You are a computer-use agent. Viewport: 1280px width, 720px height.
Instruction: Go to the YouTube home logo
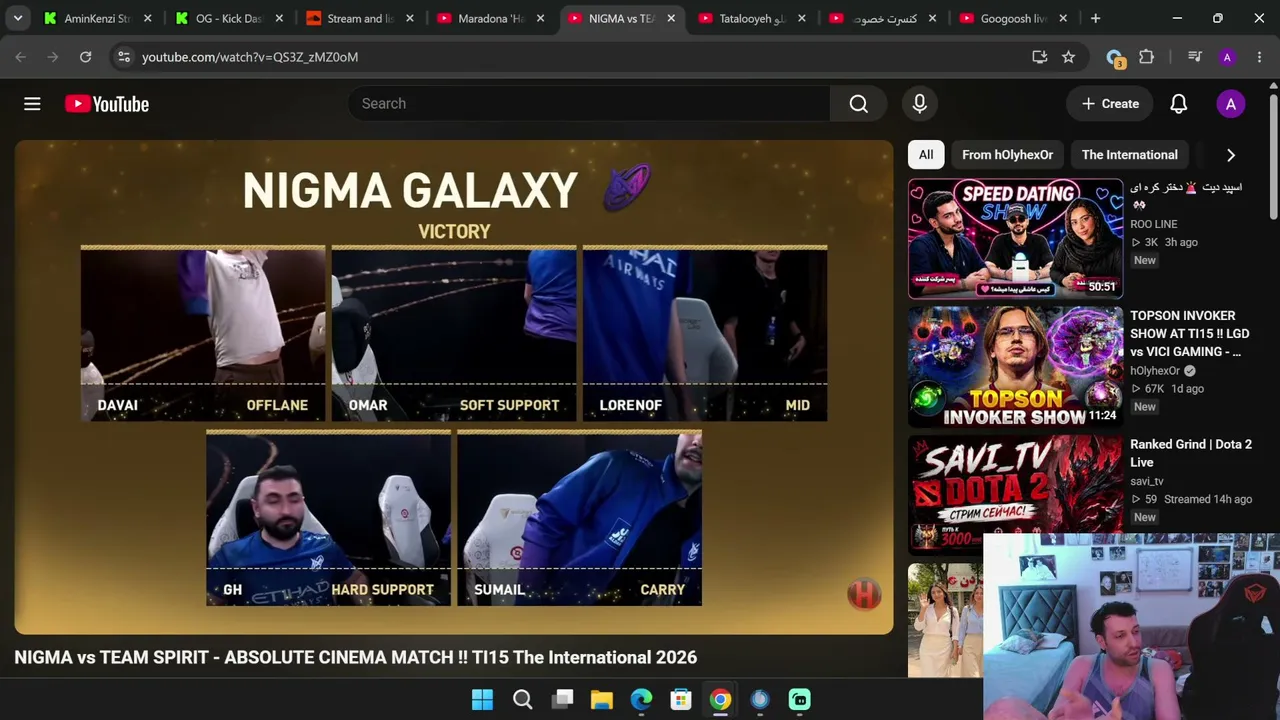point(107,104)
